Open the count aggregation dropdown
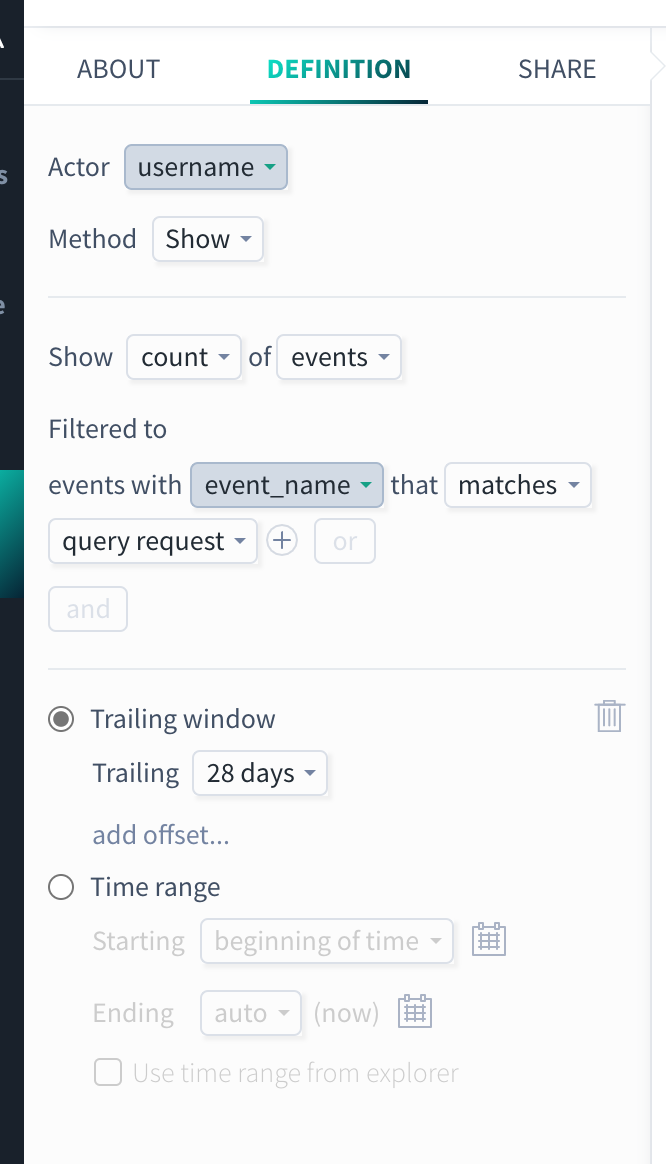Screen dimensions: 666x1164 click(184, 357)
